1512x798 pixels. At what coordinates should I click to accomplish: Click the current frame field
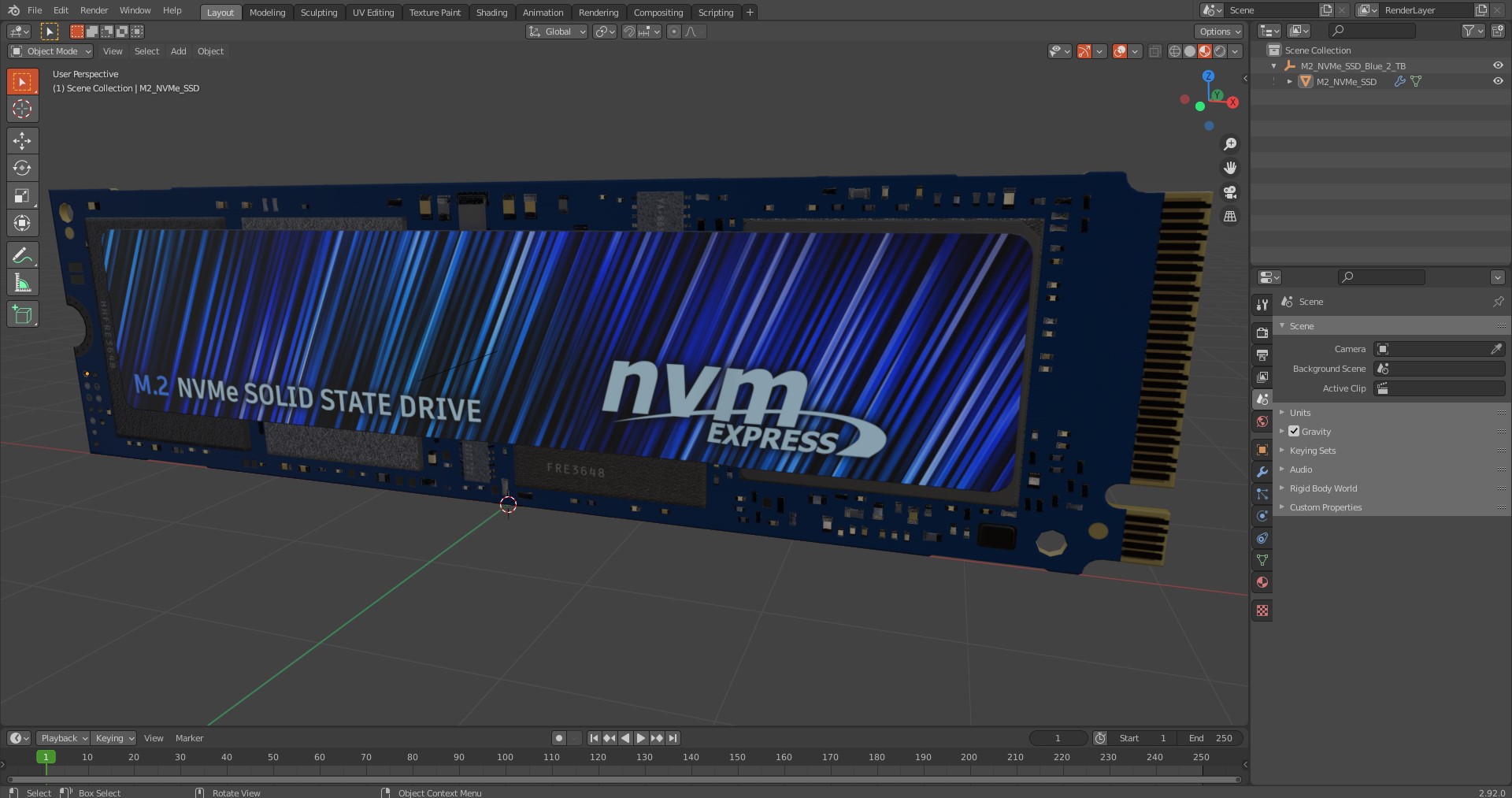[x=1058, y=738]
